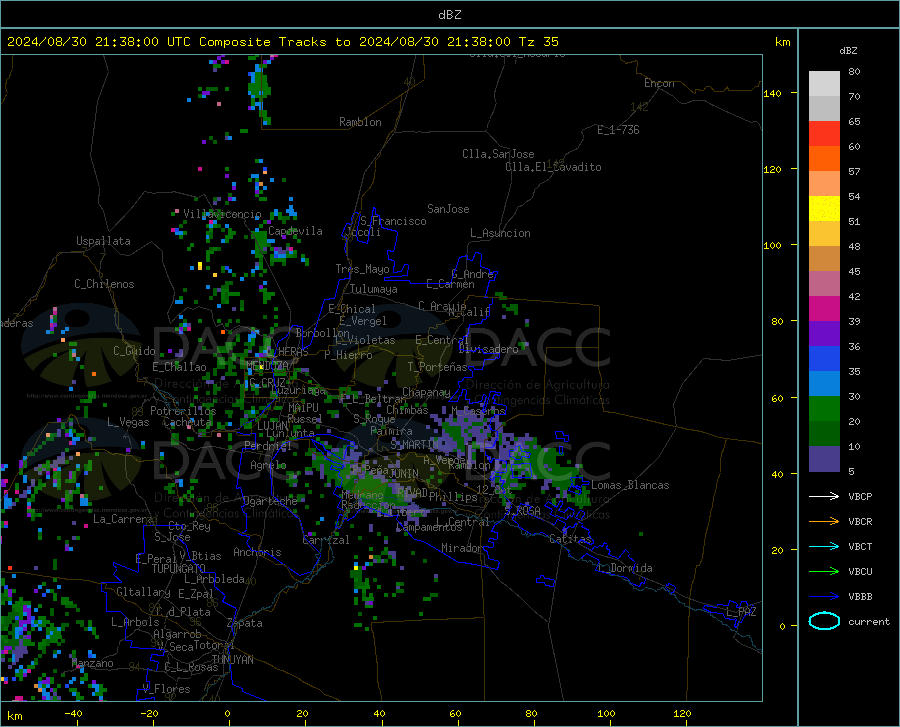
Task: Click the Uspallata place label
Action: pos(103,241)
